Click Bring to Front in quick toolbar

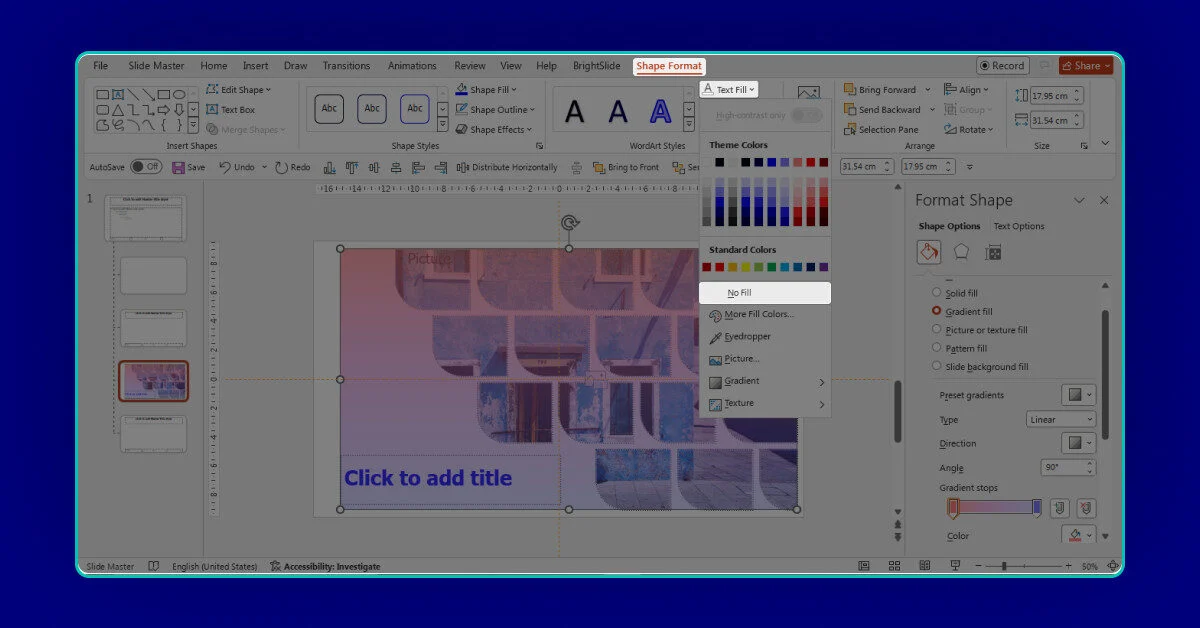pyautogui.click(x=626, y=167)
